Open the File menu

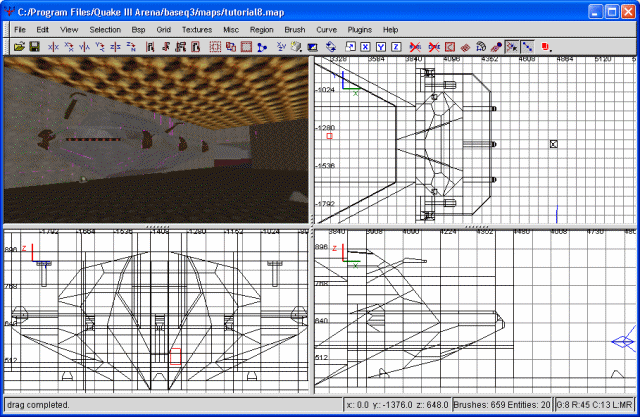tap(20, 29)
